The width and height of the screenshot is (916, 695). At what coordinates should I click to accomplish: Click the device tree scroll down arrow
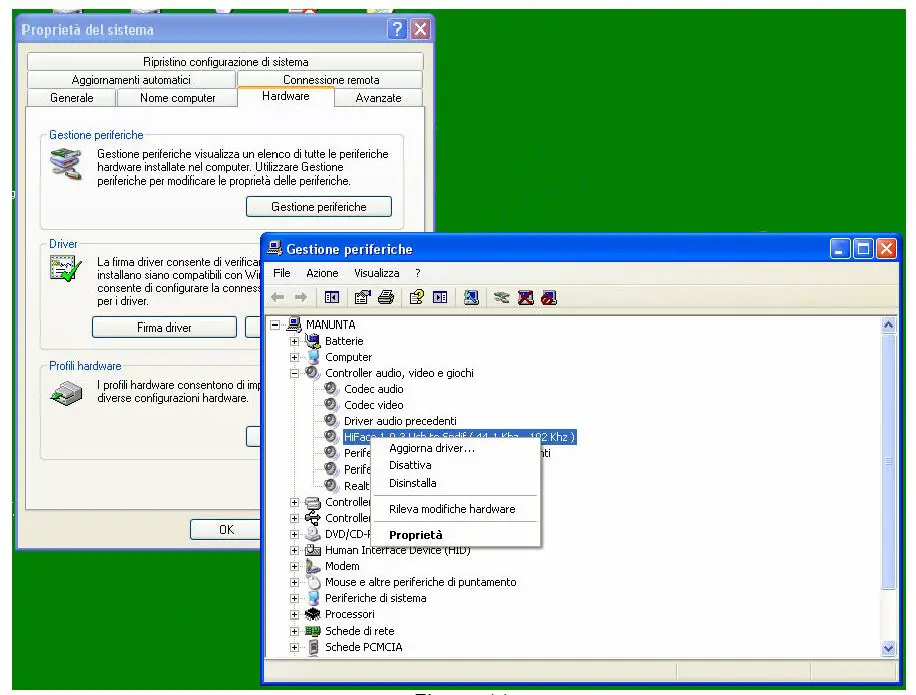(889, 648)
